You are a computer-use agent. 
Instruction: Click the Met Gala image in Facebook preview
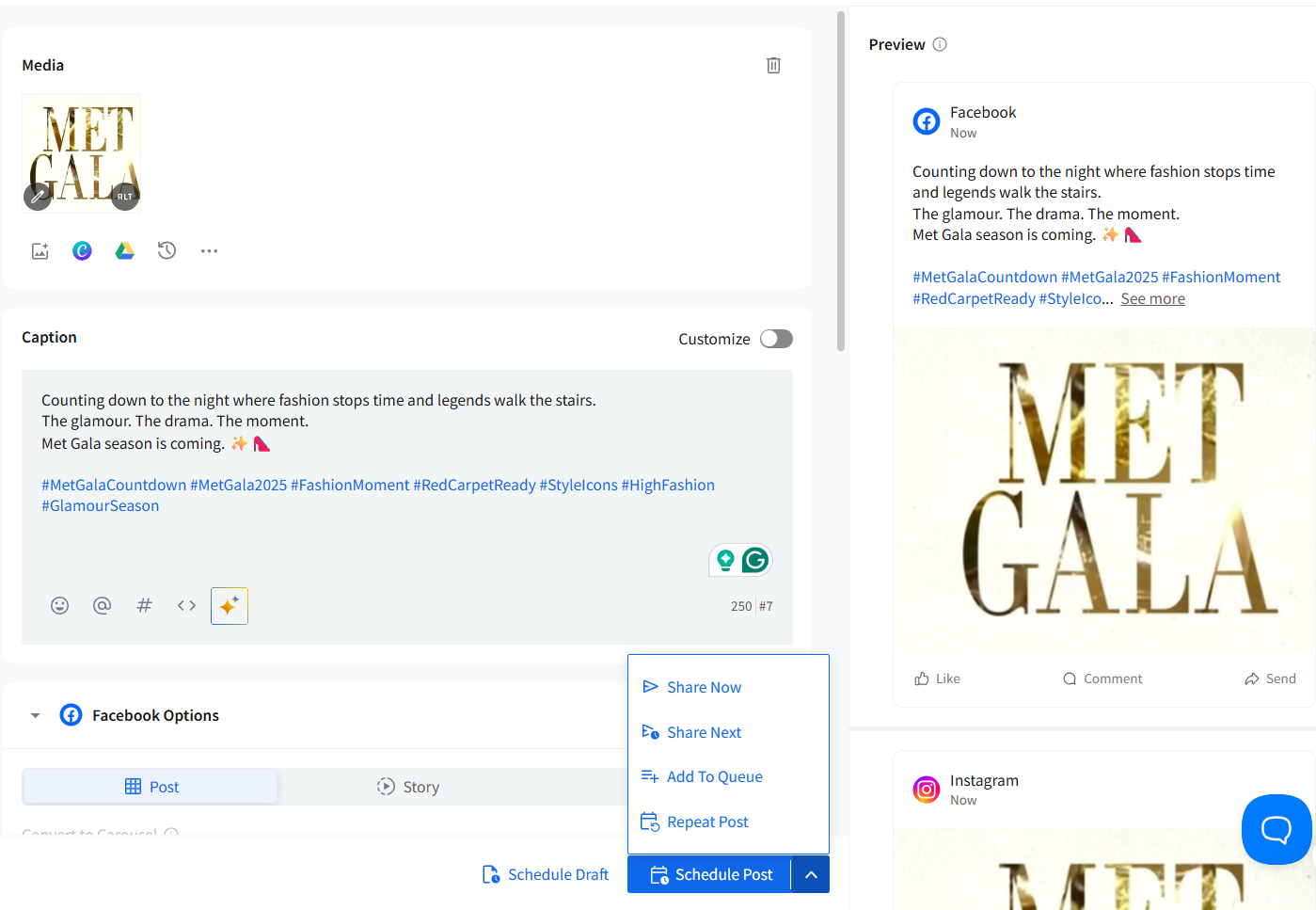point(1104,488)
